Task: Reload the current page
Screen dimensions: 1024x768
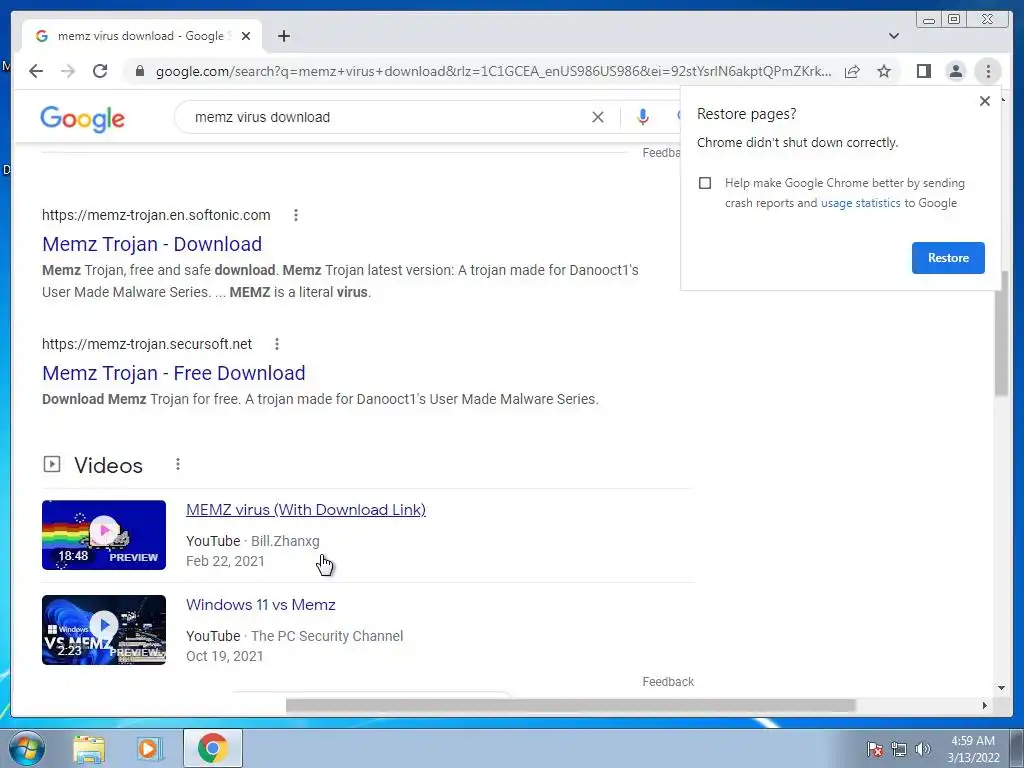Action: pyautogui.click(x=100, y=71)
